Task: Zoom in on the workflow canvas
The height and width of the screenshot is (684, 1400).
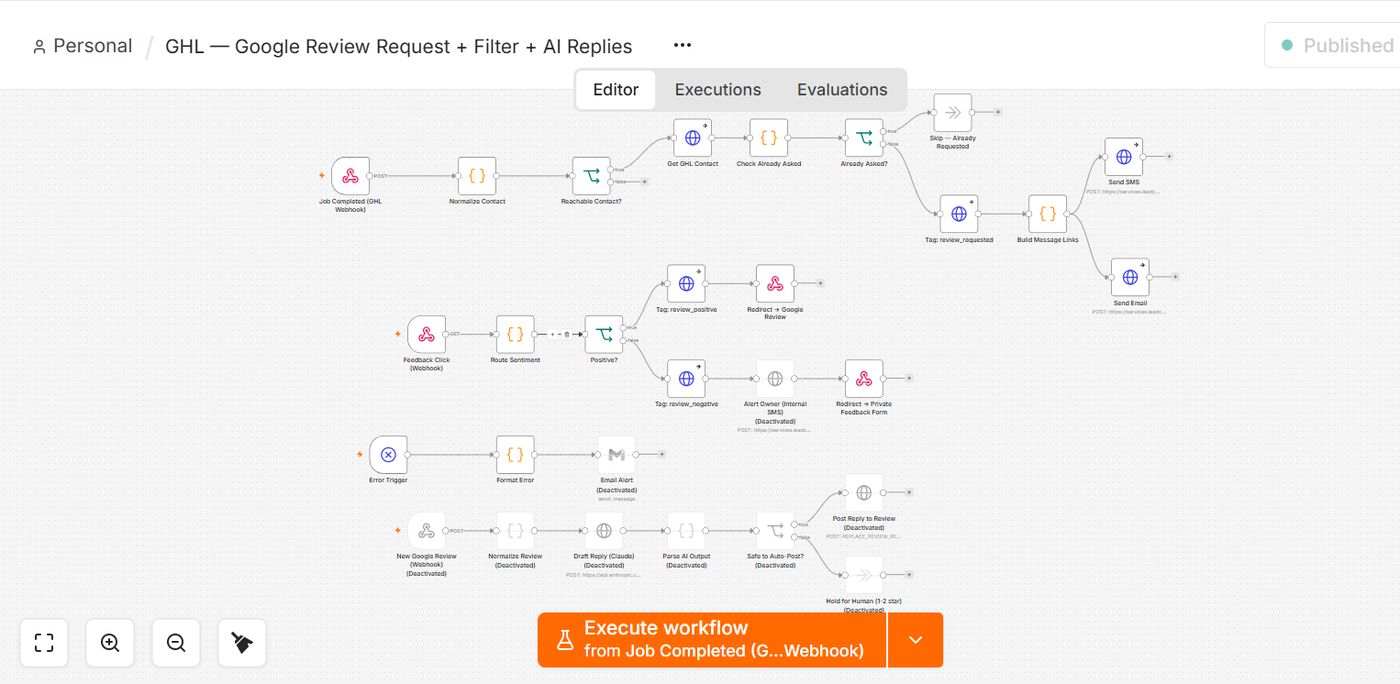Action: click(110, 643)
